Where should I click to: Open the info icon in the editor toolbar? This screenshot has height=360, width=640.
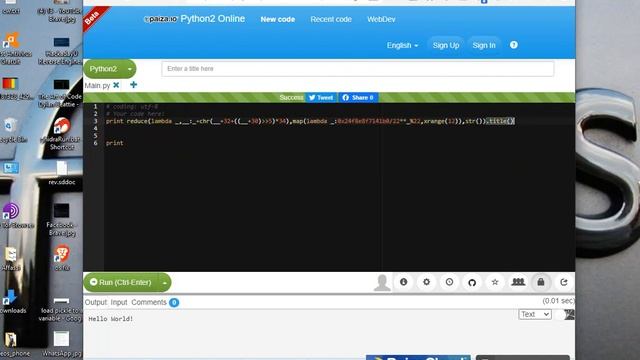click(404, 282)
